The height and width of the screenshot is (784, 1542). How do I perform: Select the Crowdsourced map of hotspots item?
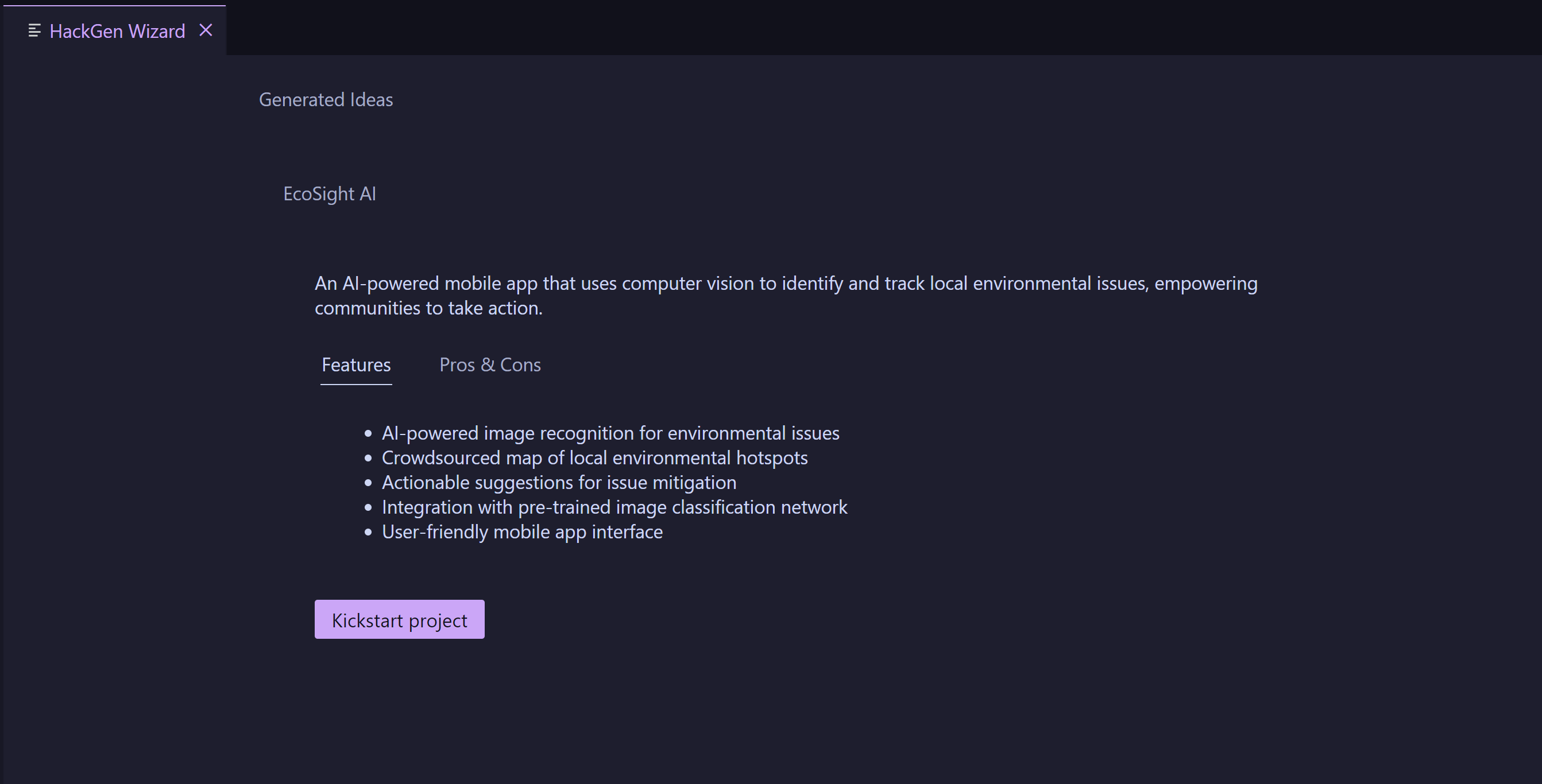click(x=594, y=458)
